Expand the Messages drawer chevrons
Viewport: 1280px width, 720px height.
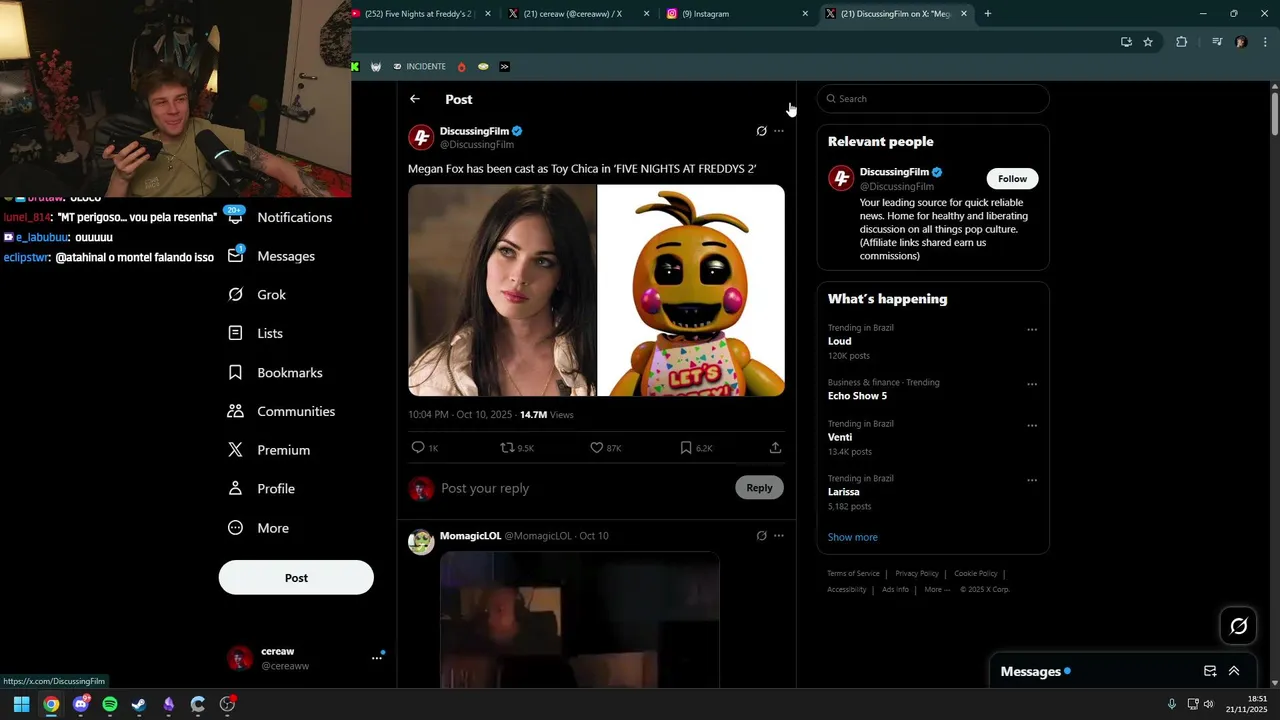coord(1234,671)
